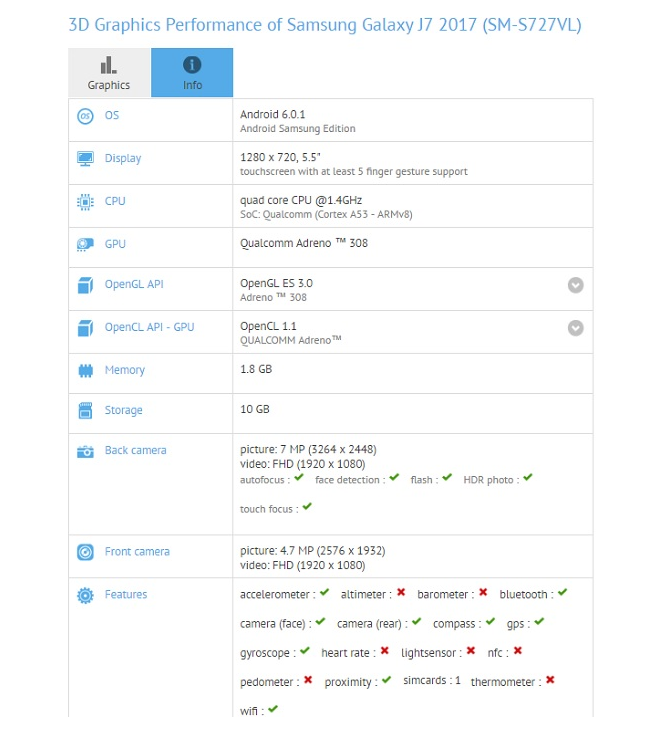Click the OS label
Screen dimensions: 672x731
[112, 115]
